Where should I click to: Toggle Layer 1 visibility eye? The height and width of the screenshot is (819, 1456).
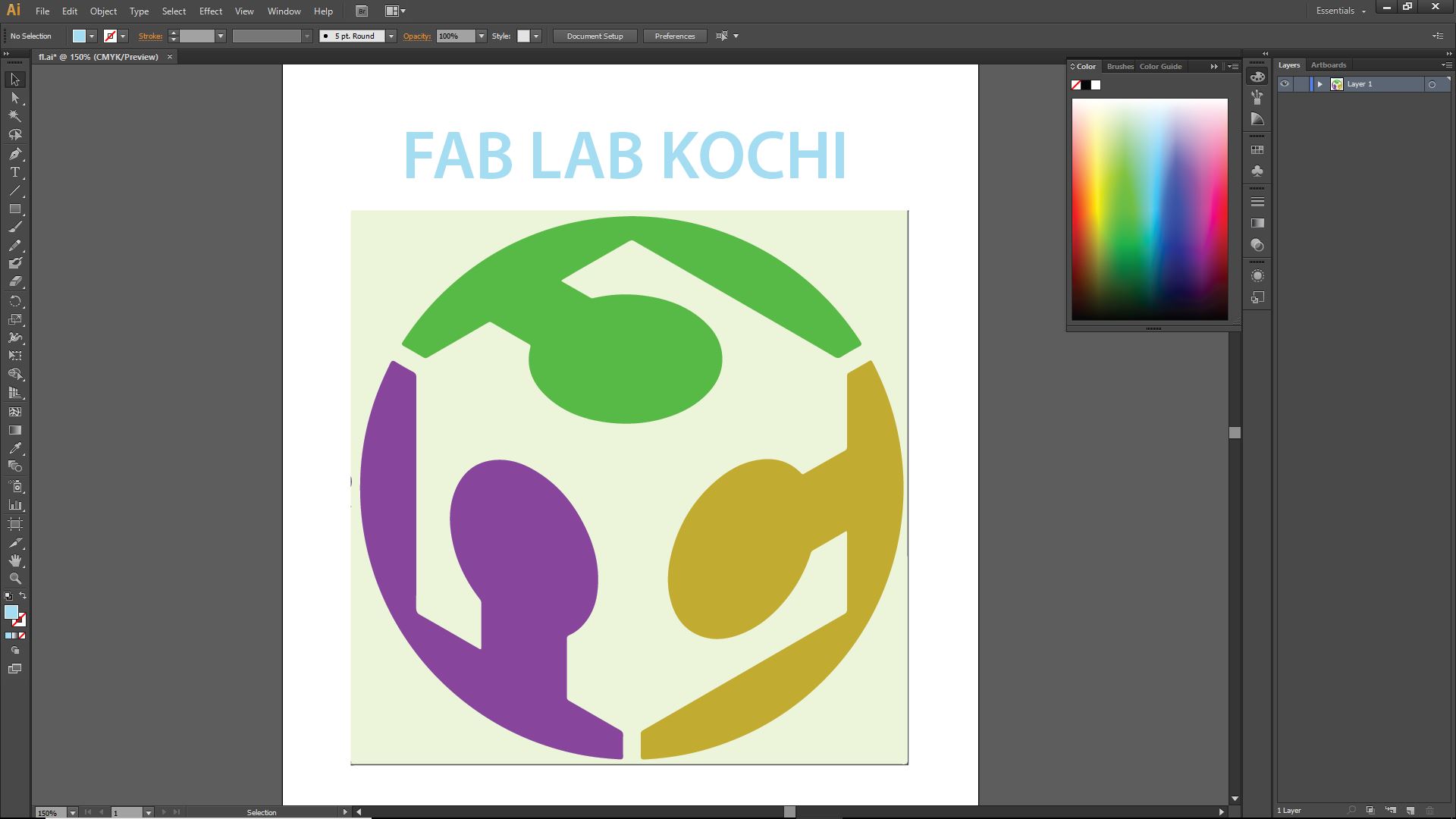[1285, 84]
